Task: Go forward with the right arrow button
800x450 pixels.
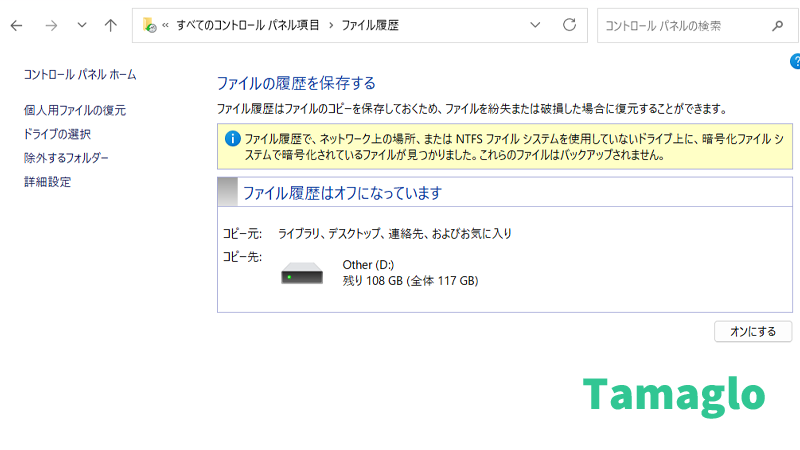Action: pos(51,26)
